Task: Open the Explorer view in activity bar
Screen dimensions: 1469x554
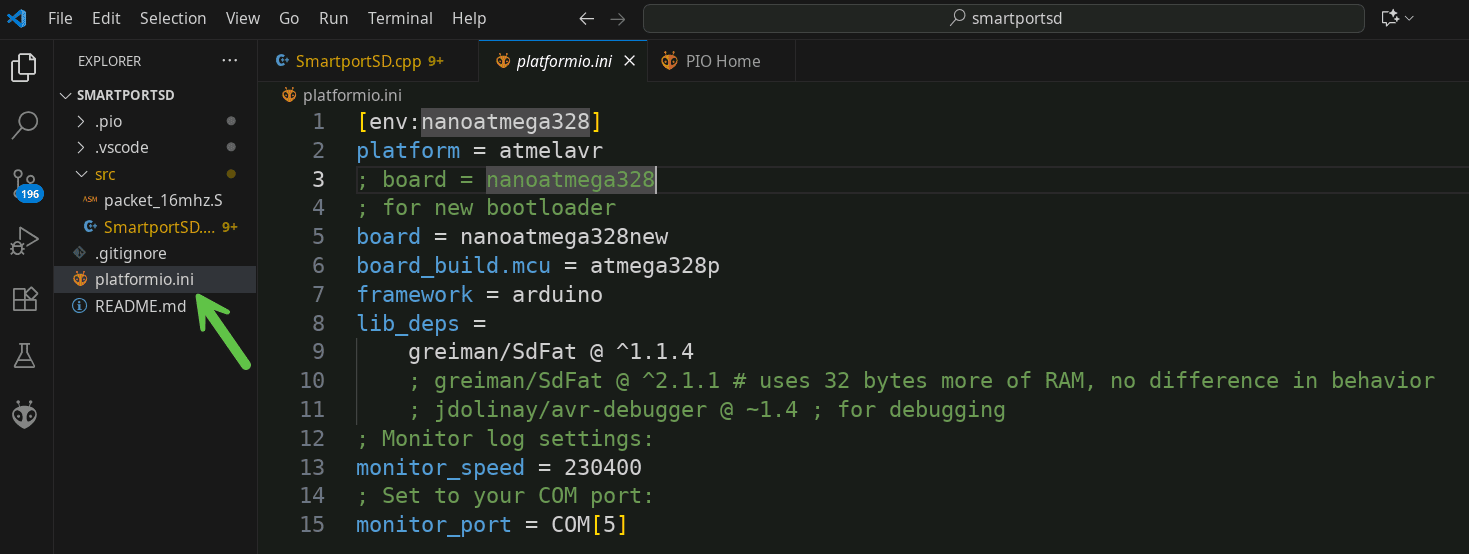Action: pyautogui.click(x=24, y=67)
